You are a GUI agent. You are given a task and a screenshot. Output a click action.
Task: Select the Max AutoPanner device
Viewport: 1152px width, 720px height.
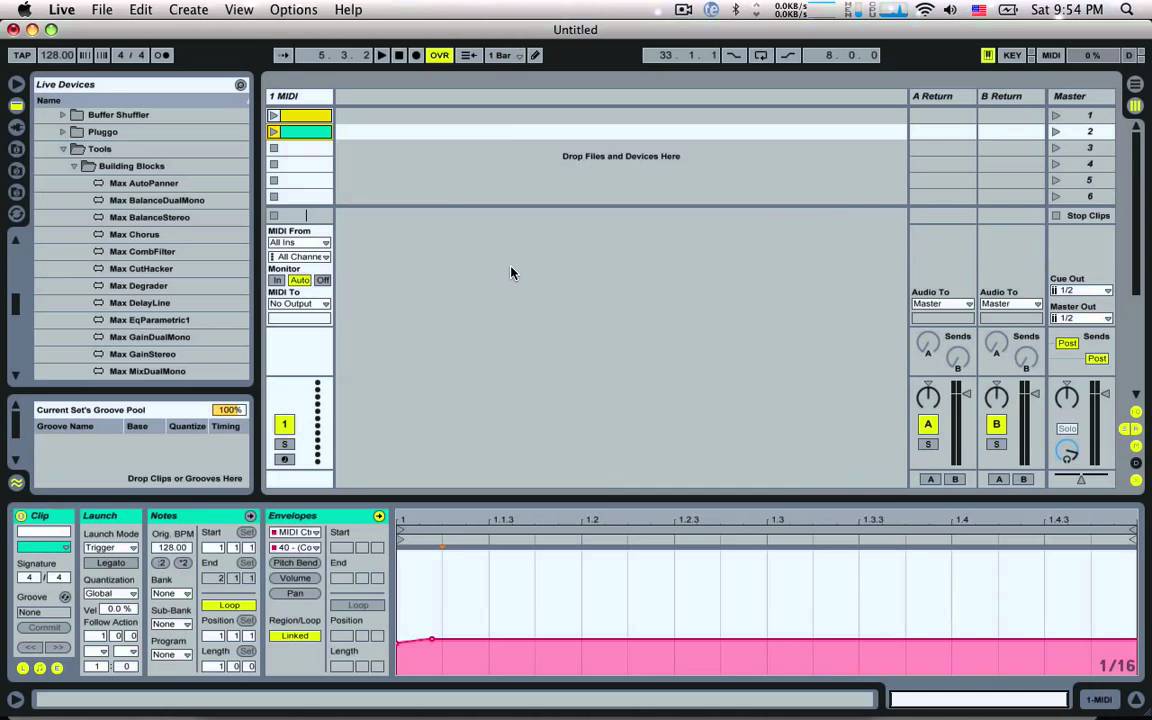point(143,183)
